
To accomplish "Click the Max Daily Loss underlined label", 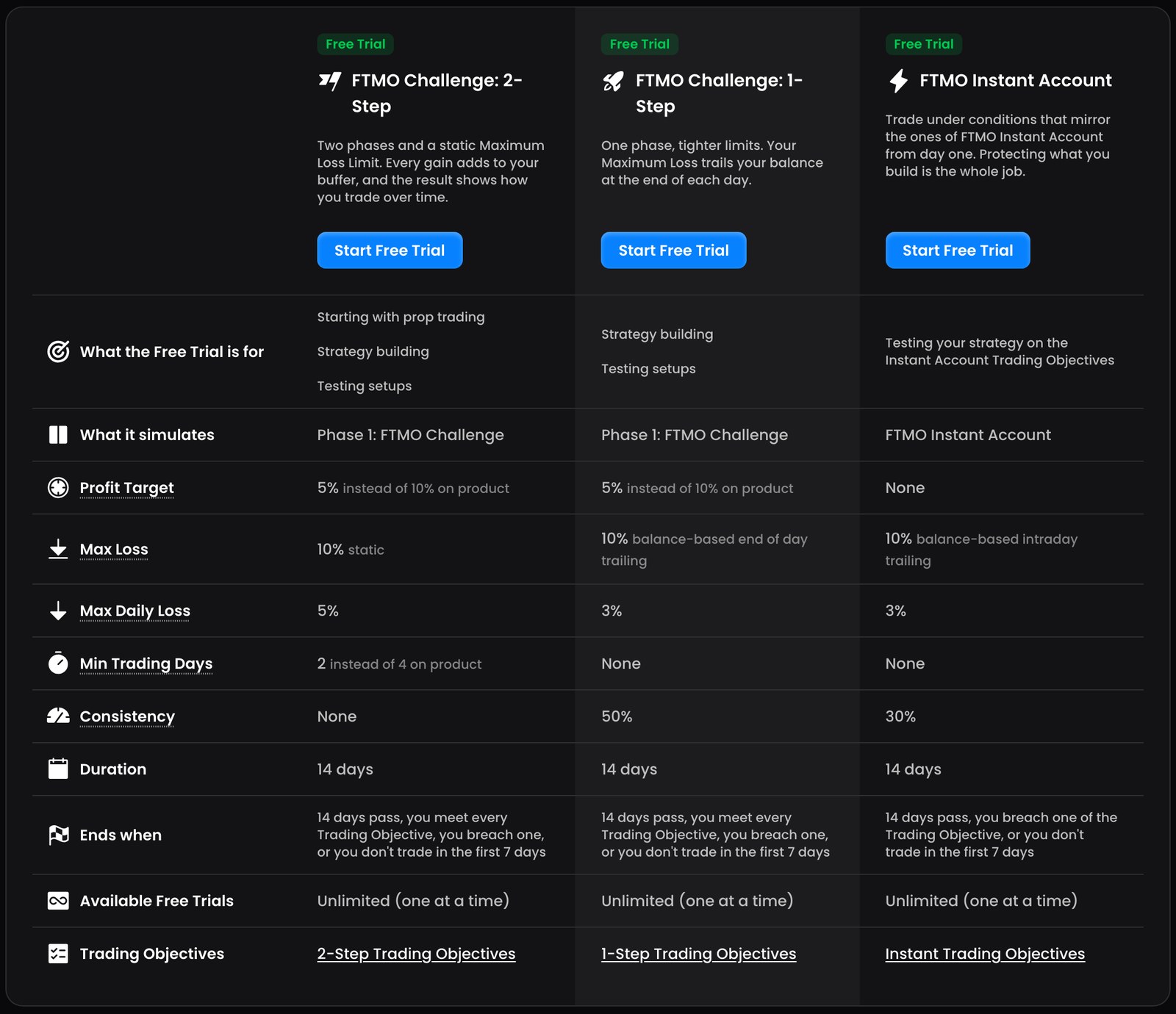I will (135, 611).
